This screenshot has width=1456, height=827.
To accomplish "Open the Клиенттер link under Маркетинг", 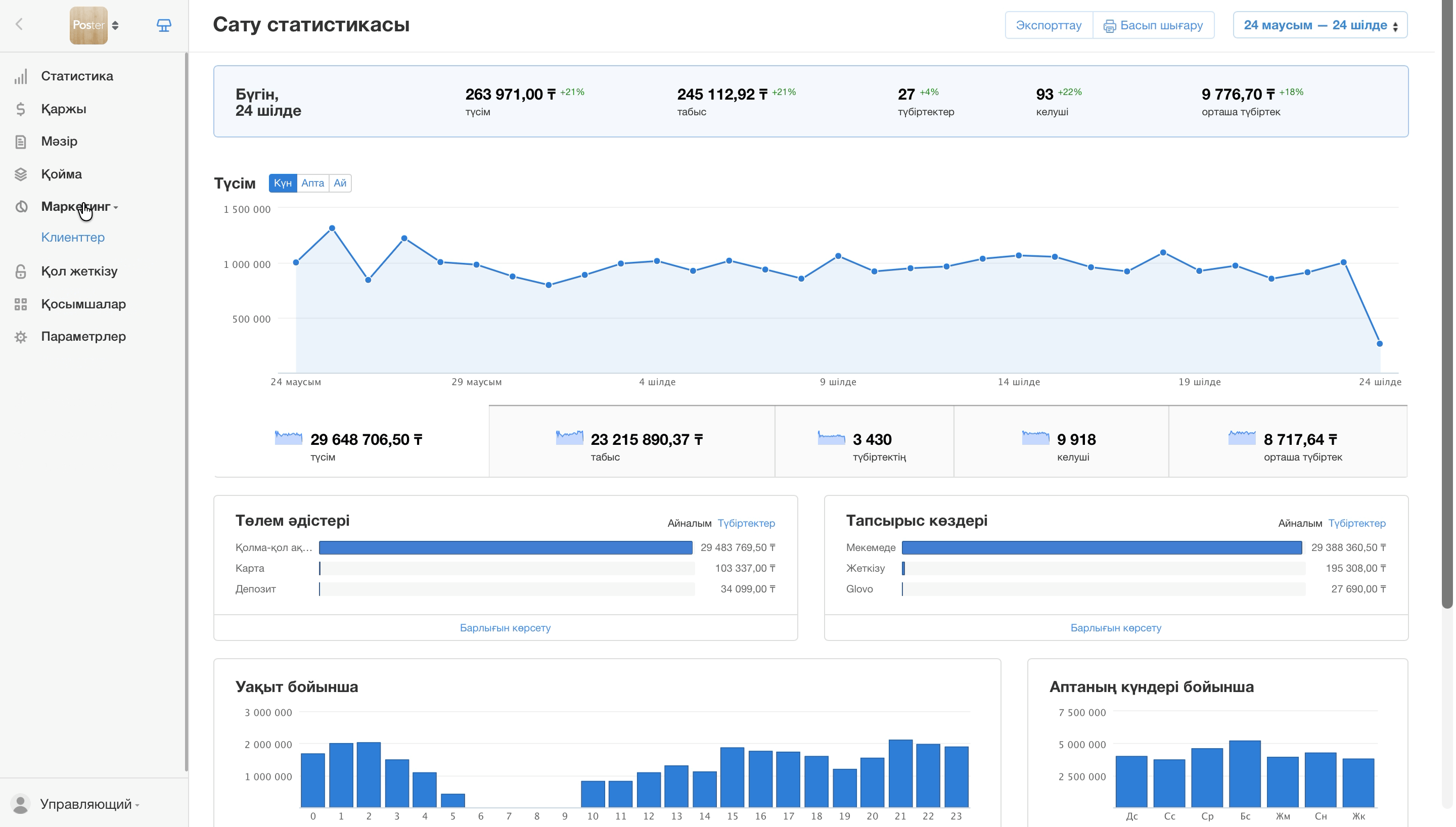I will tap(73, 238).
